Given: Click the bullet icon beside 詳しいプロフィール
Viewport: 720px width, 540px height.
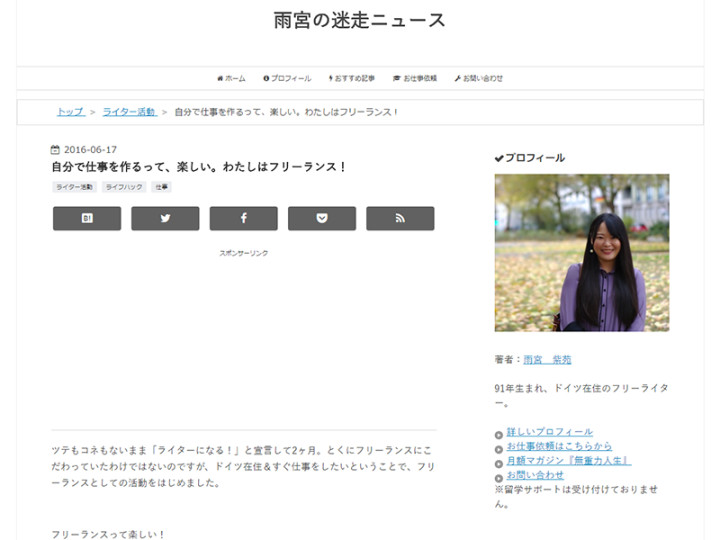Looking at the screenshot, I should tap(499, 435).
